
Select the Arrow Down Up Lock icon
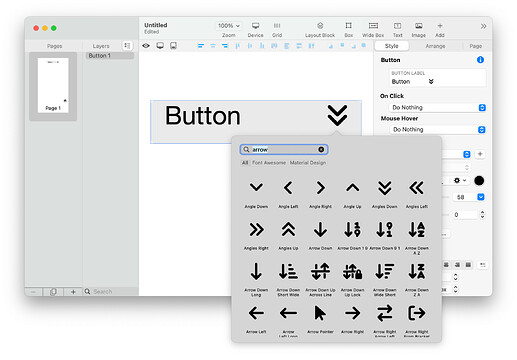point(352,271)
